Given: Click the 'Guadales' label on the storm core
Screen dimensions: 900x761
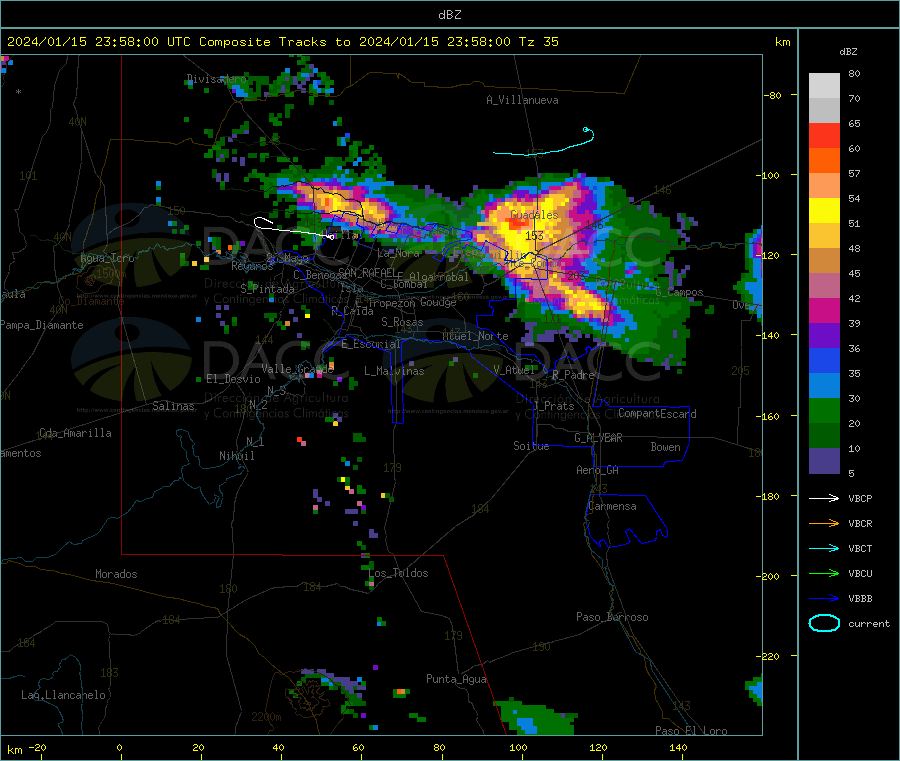Looking at the screenshot, I should (534, 215).
